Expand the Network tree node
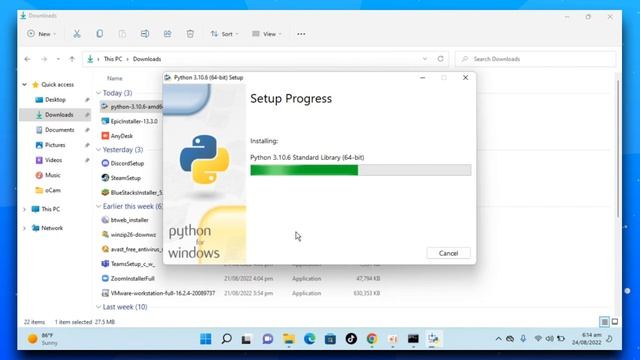The image size is (640, 360). tap(24, 228)
